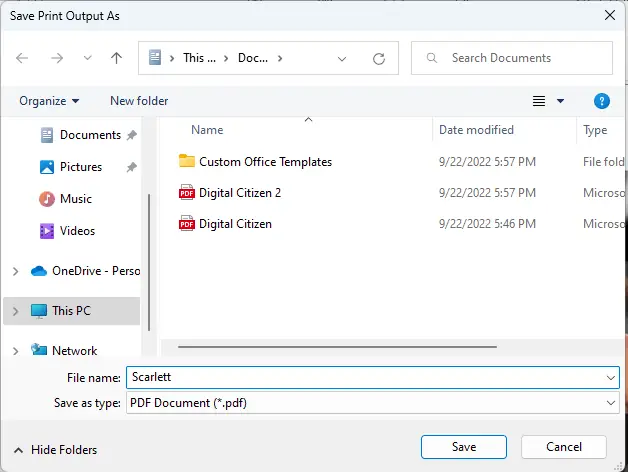Sort files by Date modified column
This screenshot has height=472, width=628.
[476, 130]
